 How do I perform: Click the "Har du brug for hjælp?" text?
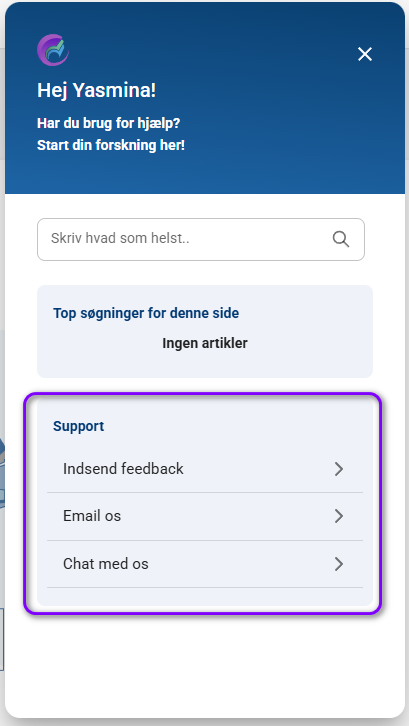pos(108,124)
